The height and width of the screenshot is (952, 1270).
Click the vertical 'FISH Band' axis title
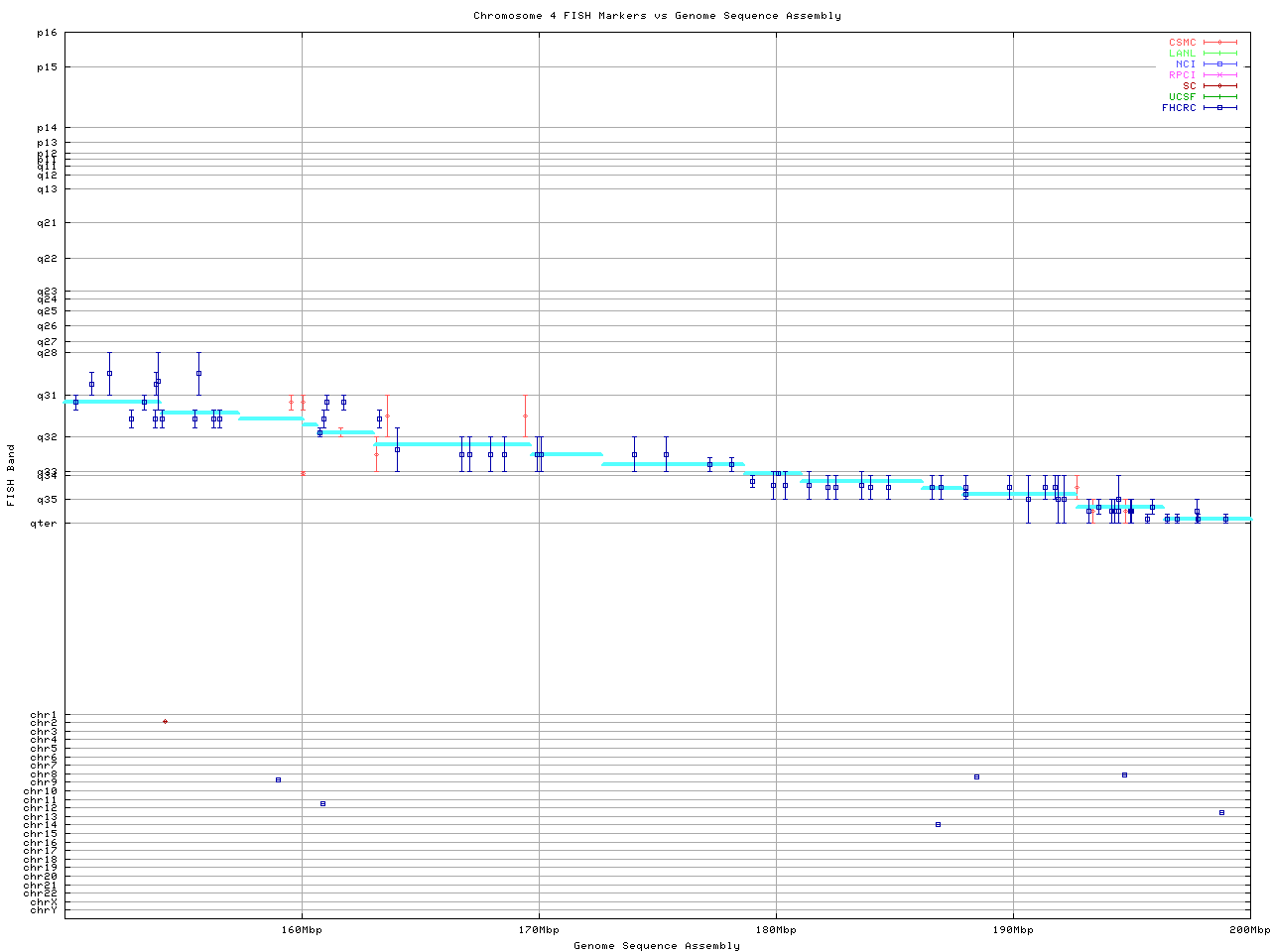pyautogui.click(x=12, y=475)
